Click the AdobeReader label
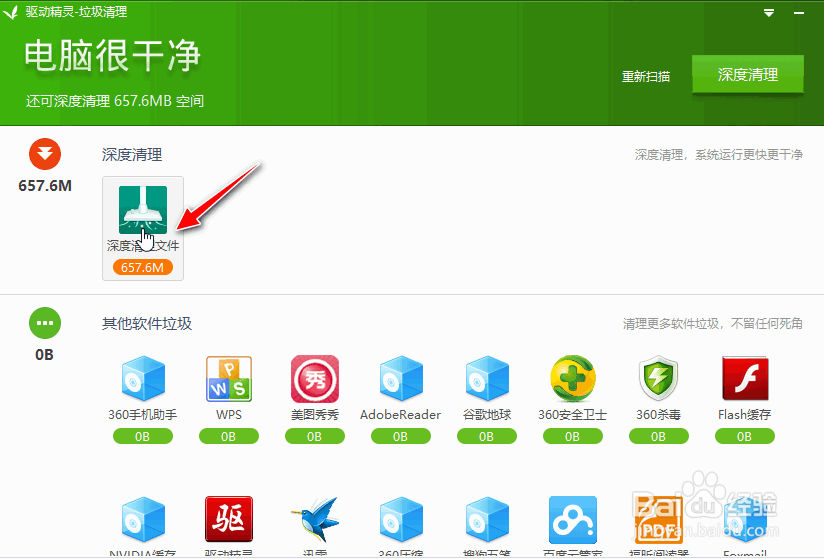Image resolution: width=824 pixels, height=559 pixels. tap(400, 415)
